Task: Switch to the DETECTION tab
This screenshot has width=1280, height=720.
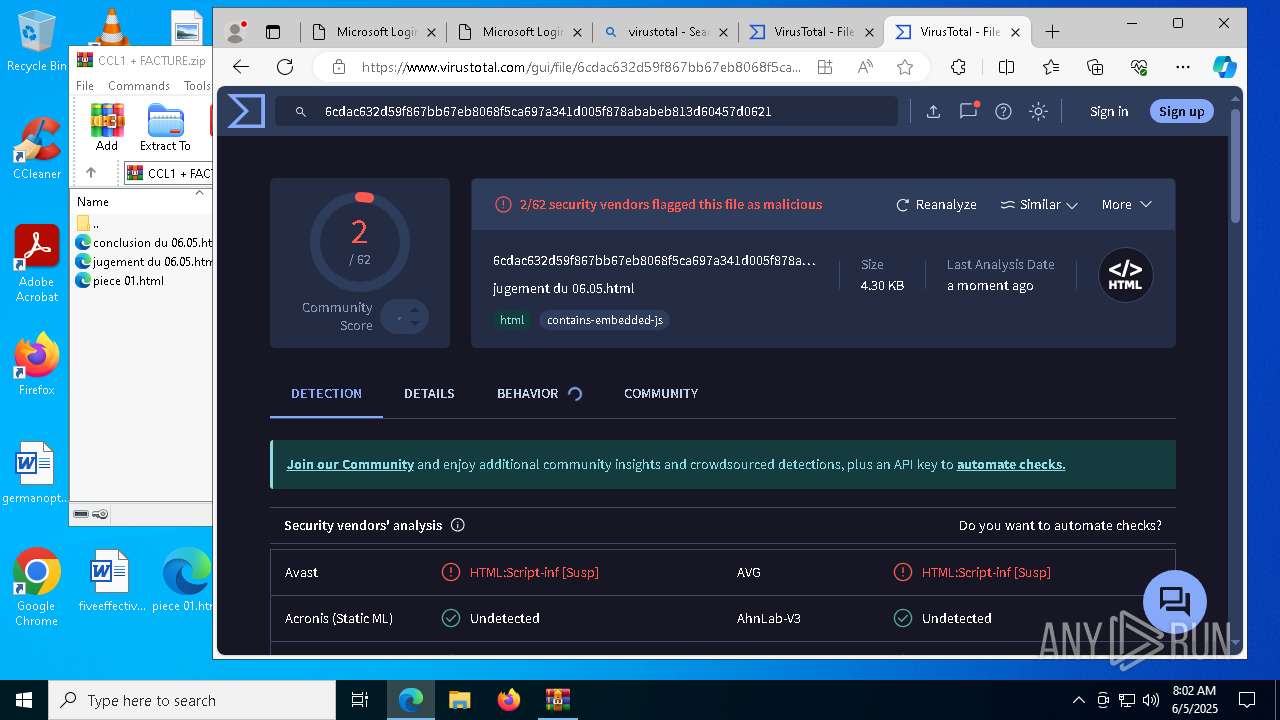Action: tap(326, 393)
